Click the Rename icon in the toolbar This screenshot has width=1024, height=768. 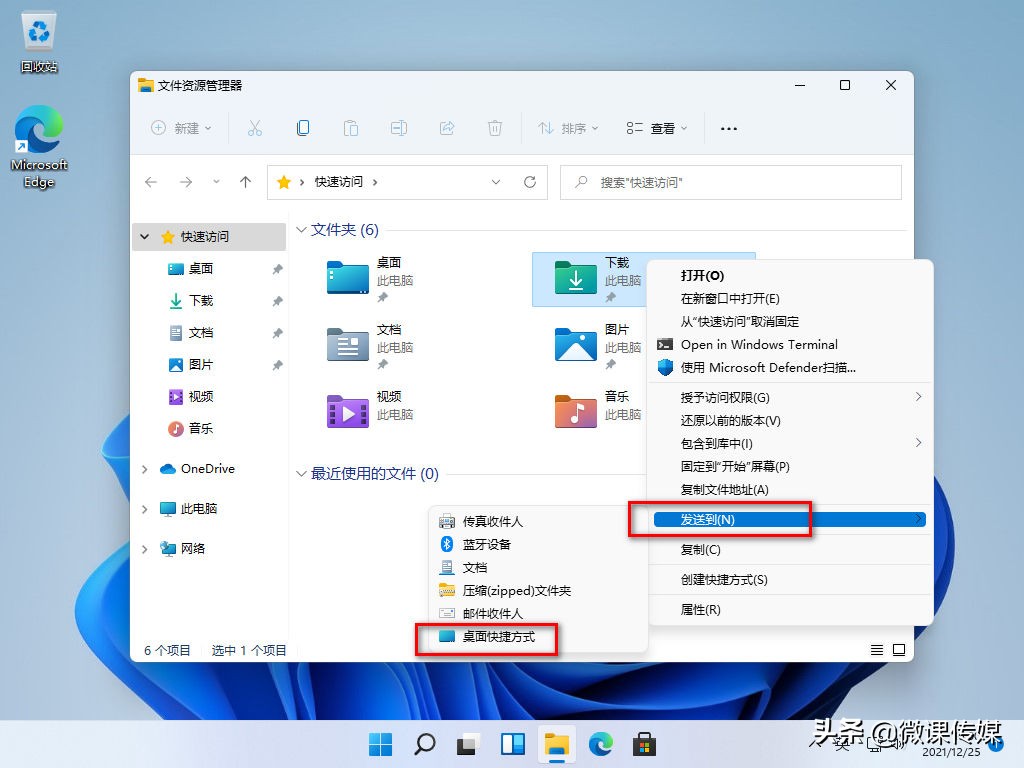(x=399, y=128)
